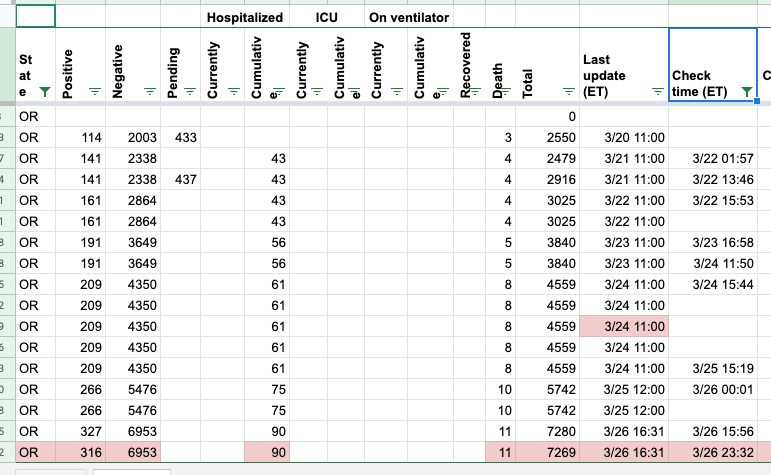Open the Death column filter
771x475 pixels.
(505, 91)
